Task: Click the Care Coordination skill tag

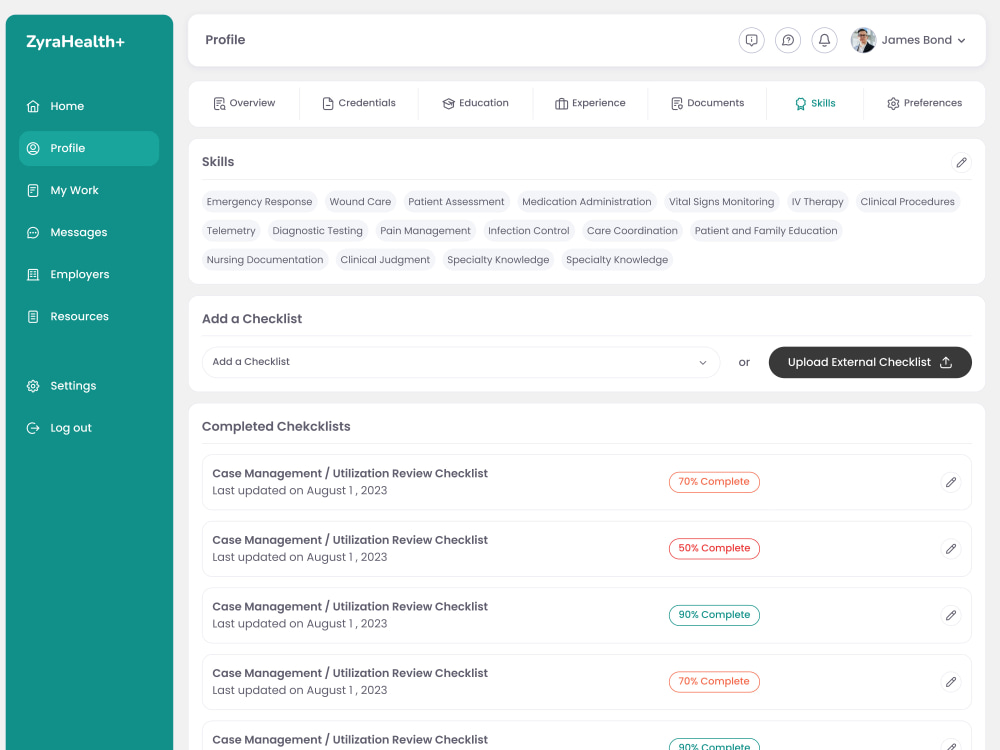Action: tap(632, 231)
